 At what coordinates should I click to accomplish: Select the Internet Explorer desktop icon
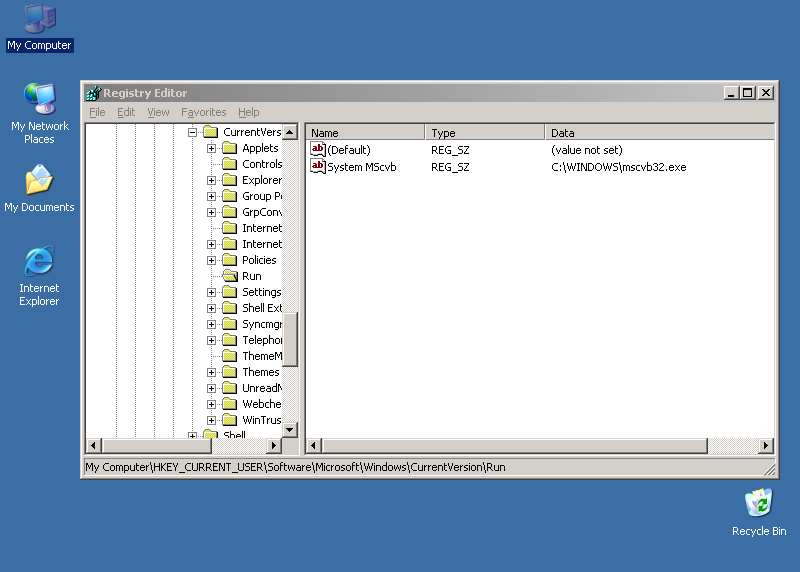[39, 262]
